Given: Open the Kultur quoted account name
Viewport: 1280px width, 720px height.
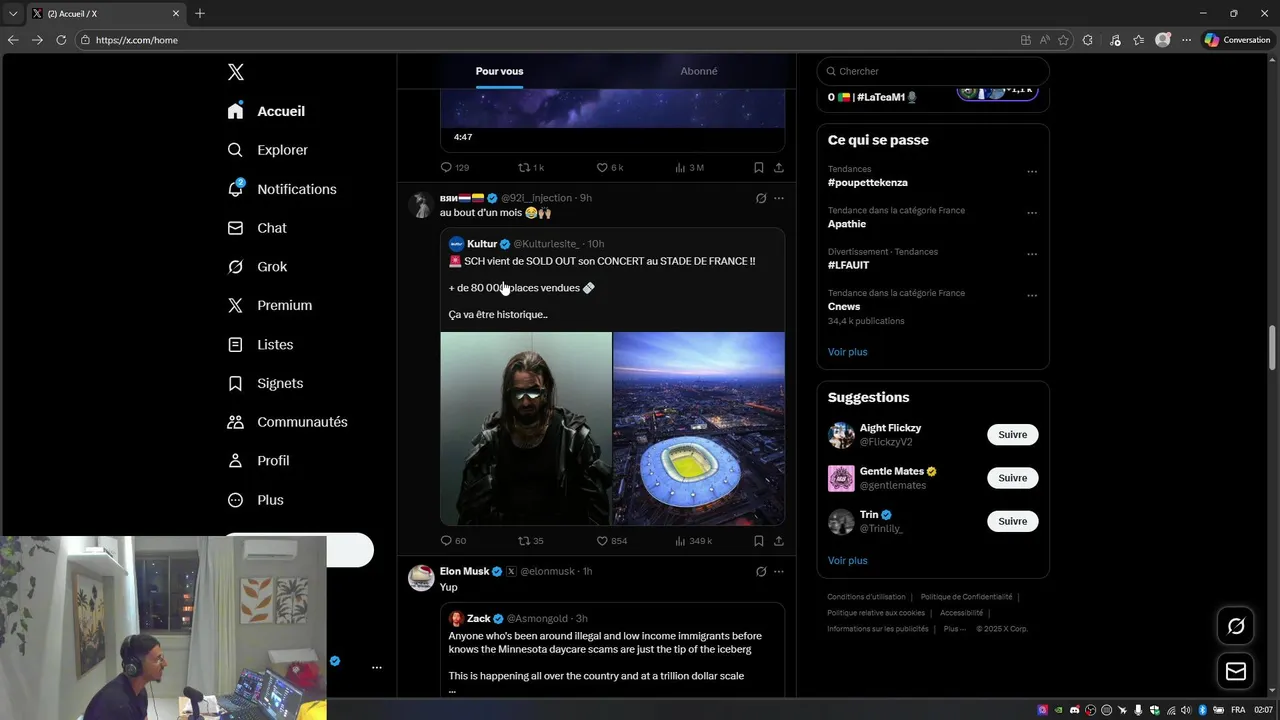Looking at the screenshot, I should coord(482,244).
